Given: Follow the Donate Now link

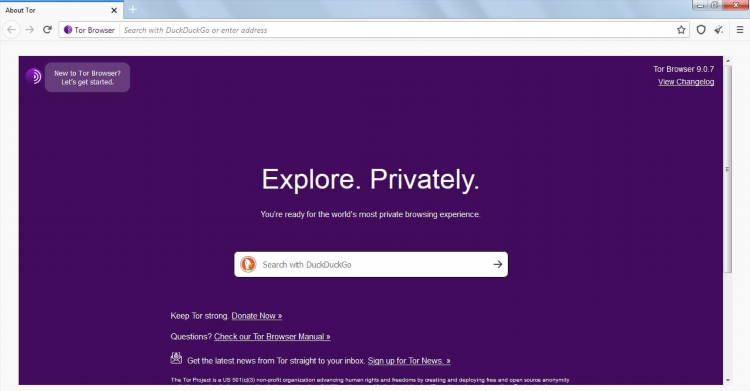Looking at the screenshot, I should coord(256,316).
